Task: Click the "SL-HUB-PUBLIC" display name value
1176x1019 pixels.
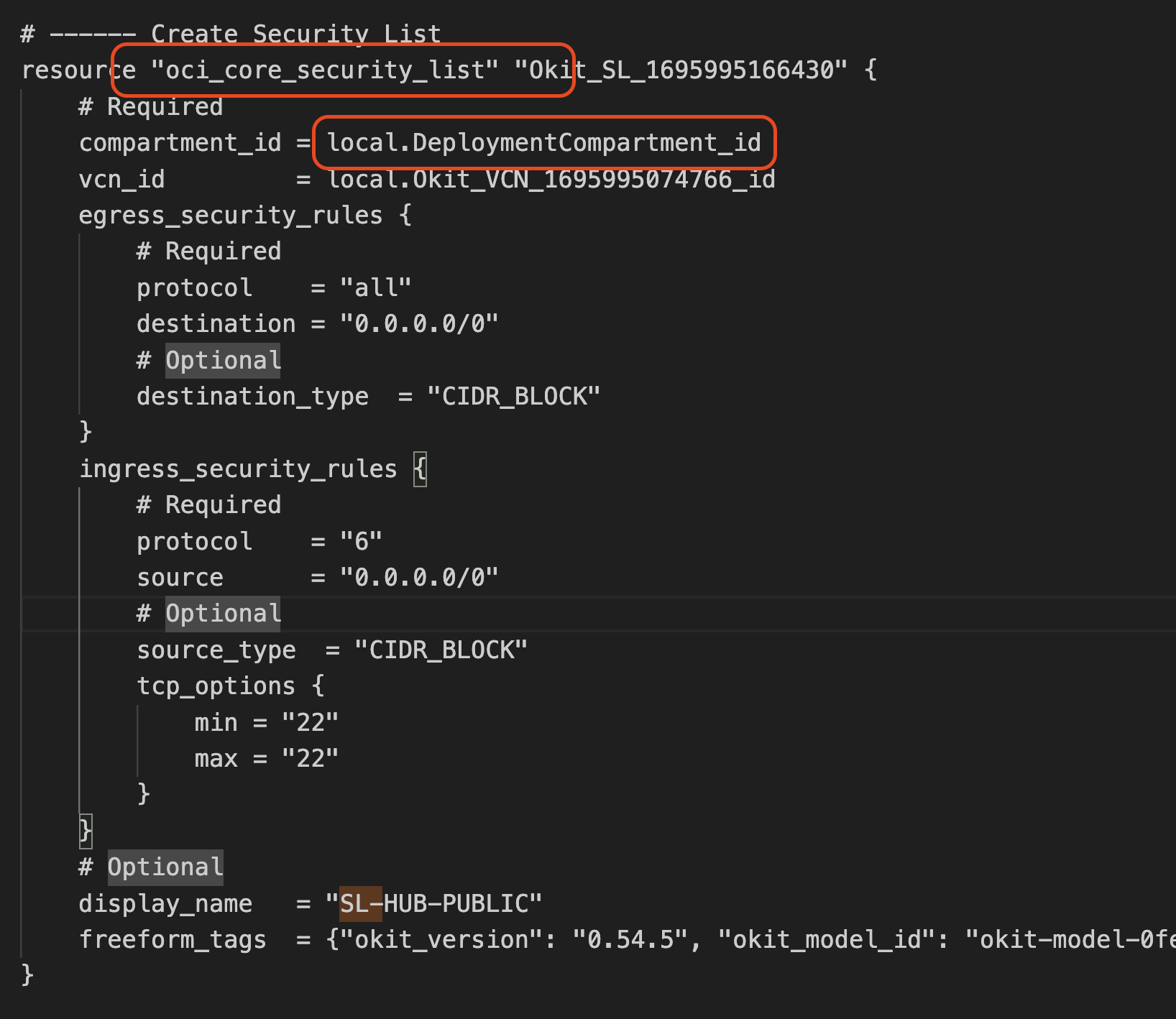Action: tap(433, 903)
